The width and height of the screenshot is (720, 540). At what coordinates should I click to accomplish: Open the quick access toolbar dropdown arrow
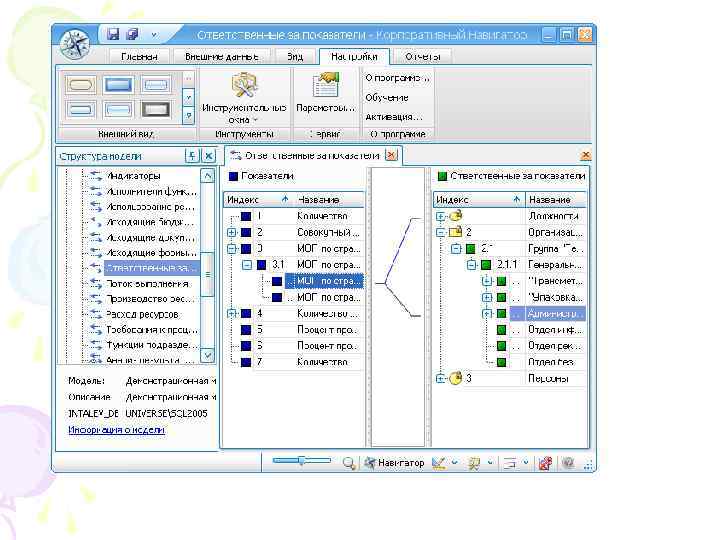click(154, 34)
